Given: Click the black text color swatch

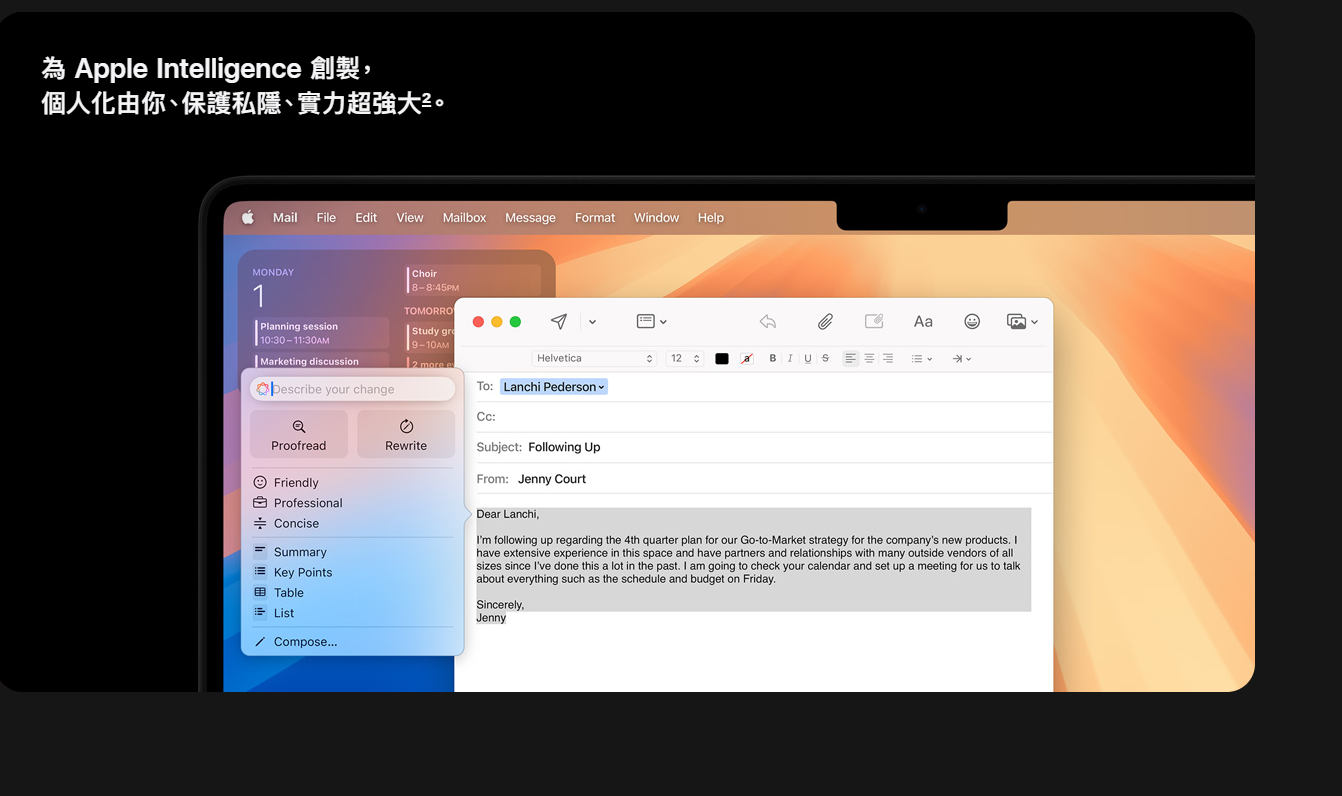Looking at the screenshot, I should [x=722, y=358].
